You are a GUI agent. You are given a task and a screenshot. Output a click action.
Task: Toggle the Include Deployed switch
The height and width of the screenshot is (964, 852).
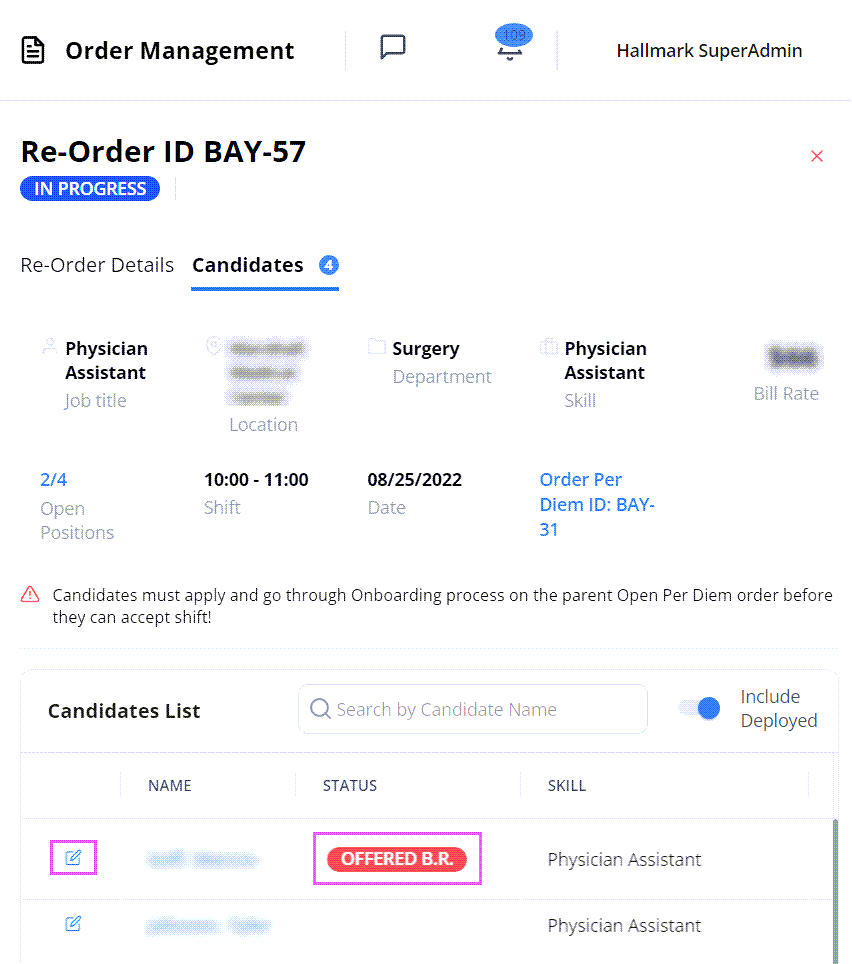pyautogui.click(x=700, y=708)
